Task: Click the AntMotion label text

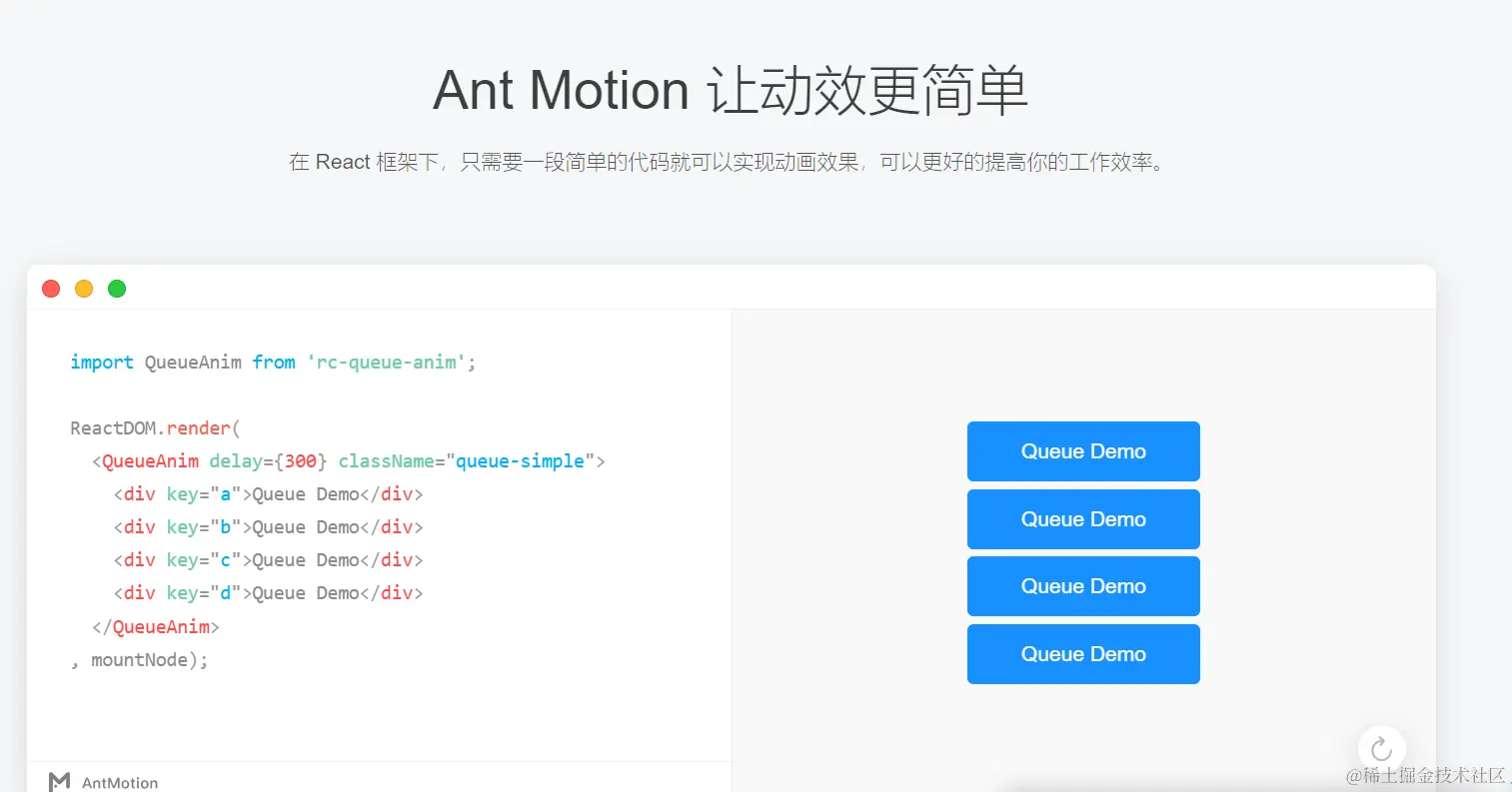Action: (120, 783)
